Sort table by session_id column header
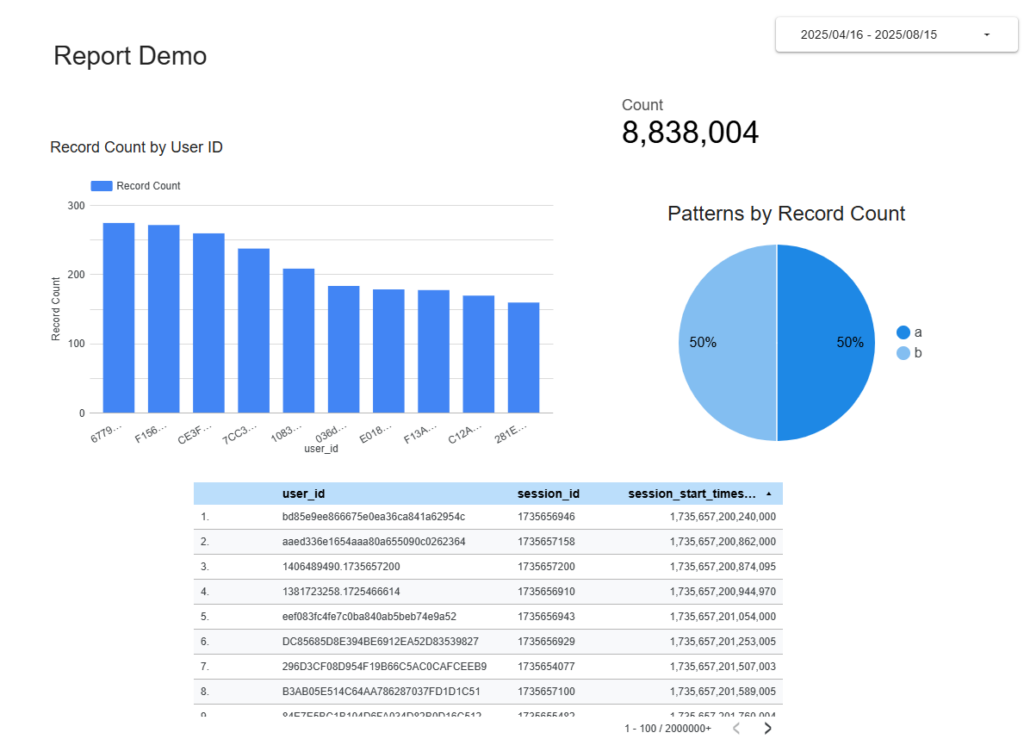The image size is (1024, 739). pyautogui.click(x=548, y=494)
